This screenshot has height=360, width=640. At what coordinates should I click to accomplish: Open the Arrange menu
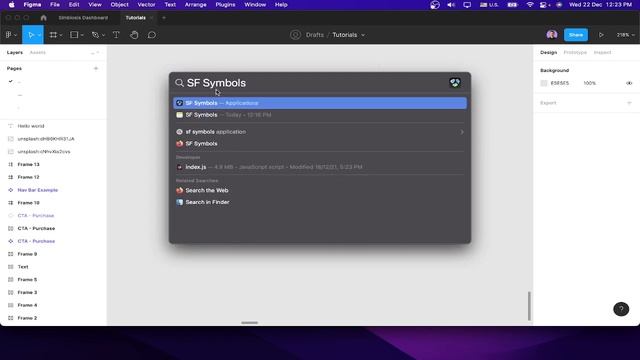point(196,4)
